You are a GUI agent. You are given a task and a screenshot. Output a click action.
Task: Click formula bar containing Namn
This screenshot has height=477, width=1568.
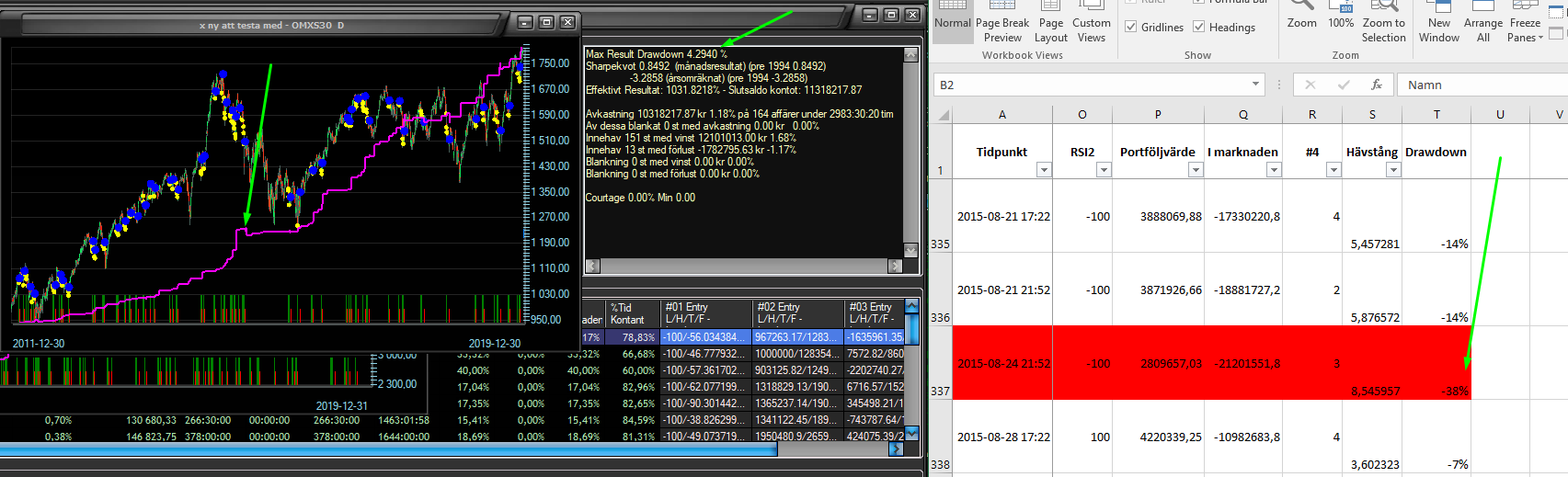tap(1481, 85)
